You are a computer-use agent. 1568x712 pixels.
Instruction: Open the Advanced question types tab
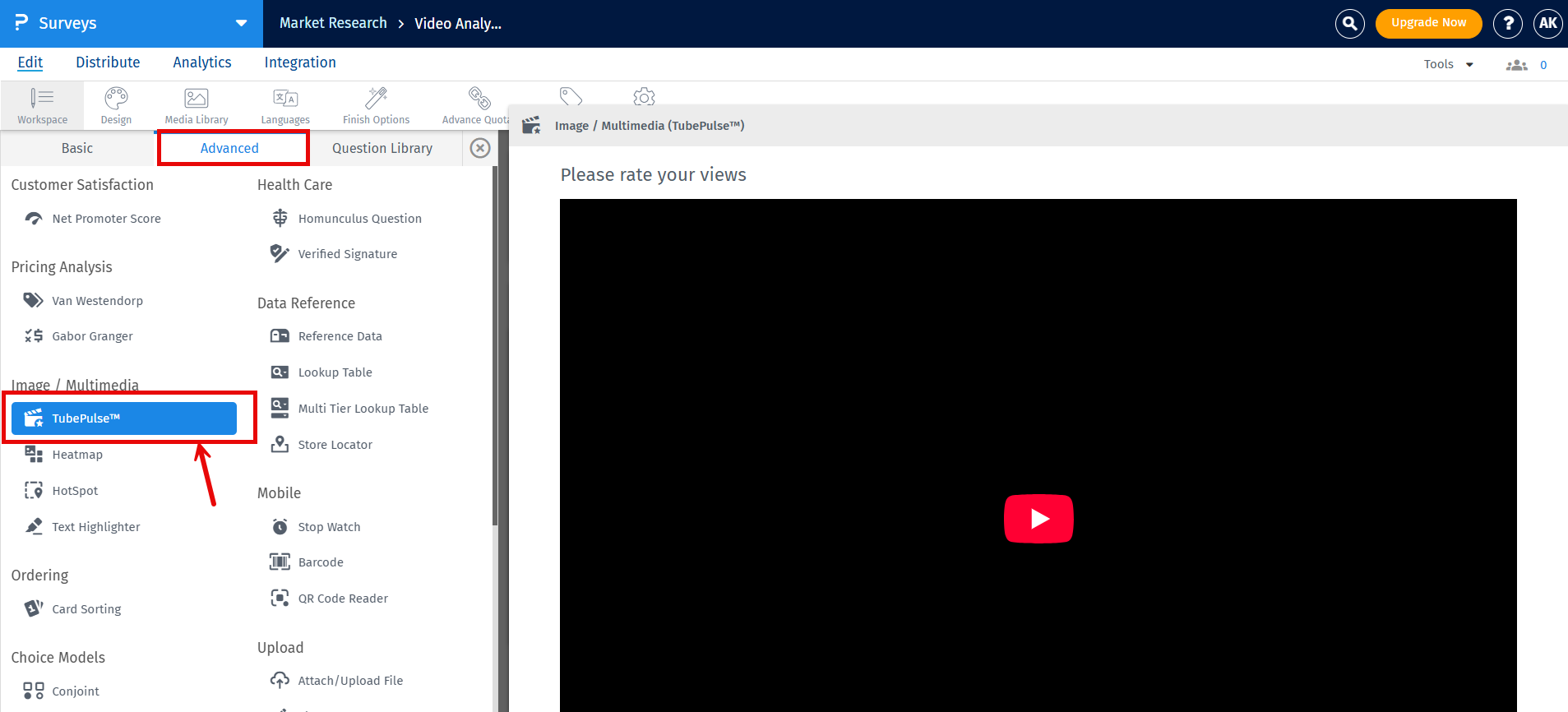(229, 148)
